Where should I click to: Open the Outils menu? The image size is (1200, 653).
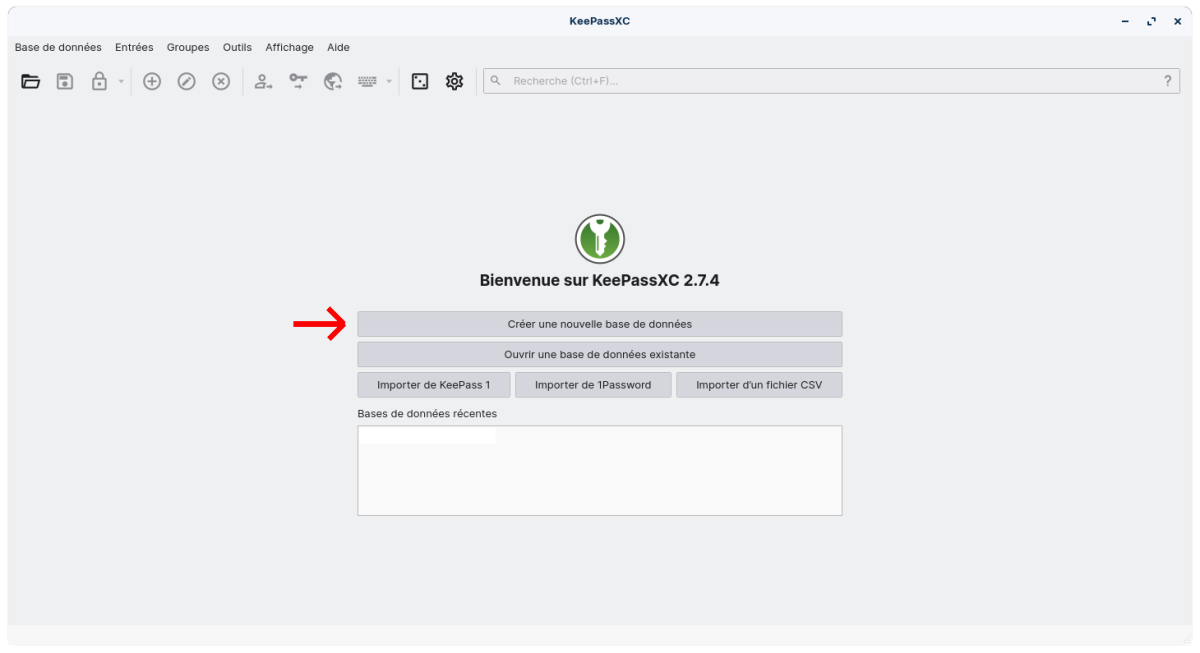[237, 47]
